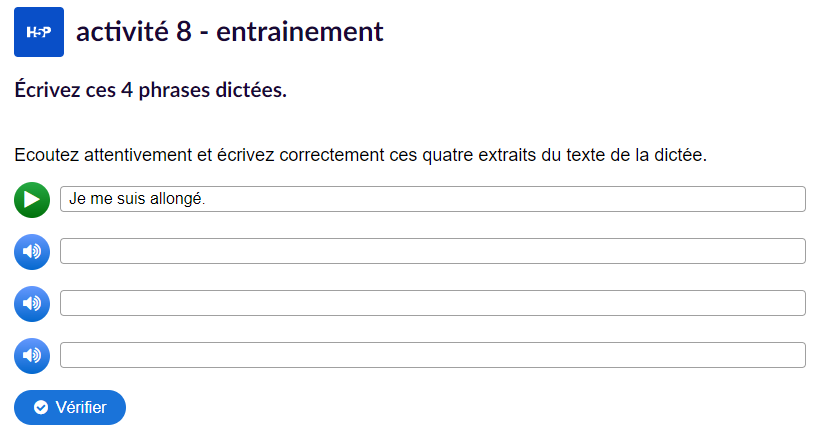Screen dimensions: 829x434
Task: Focus the fourth empty answer field
Action: [432, 355]
